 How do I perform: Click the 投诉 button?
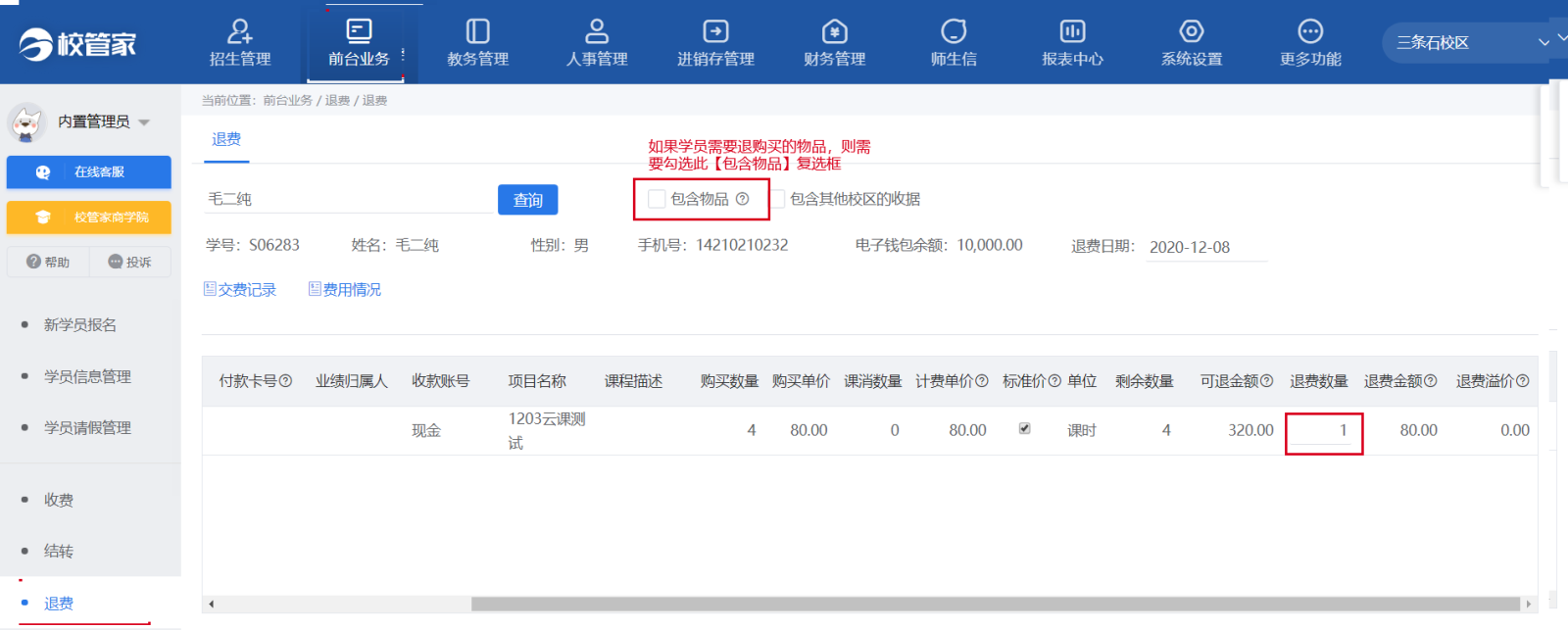[129, 262]
